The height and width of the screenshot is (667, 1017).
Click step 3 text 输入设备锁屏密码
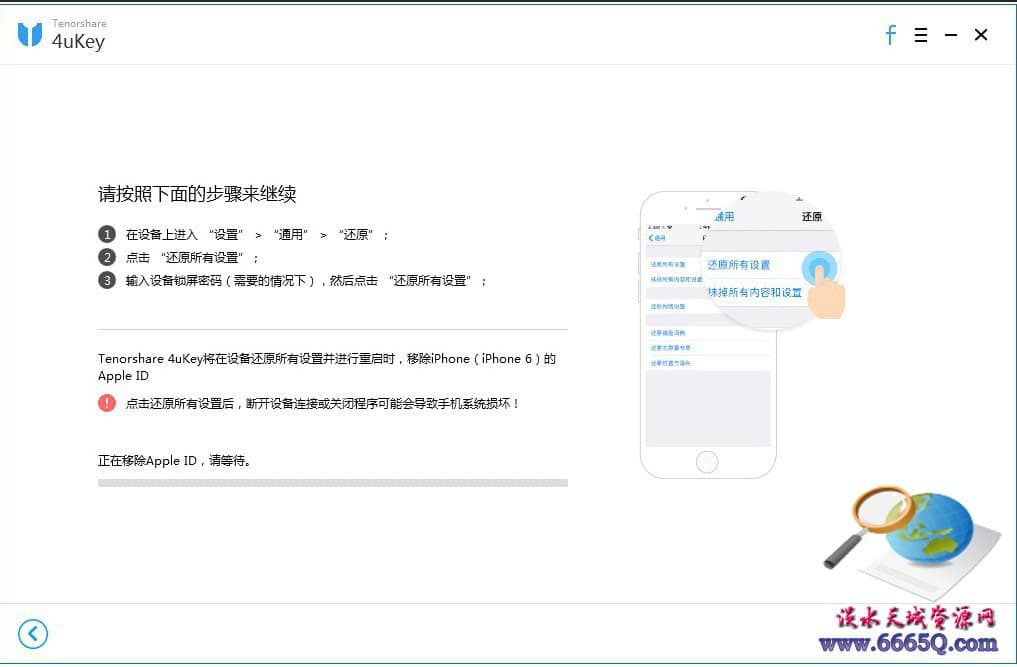click(x=306, y=281)
